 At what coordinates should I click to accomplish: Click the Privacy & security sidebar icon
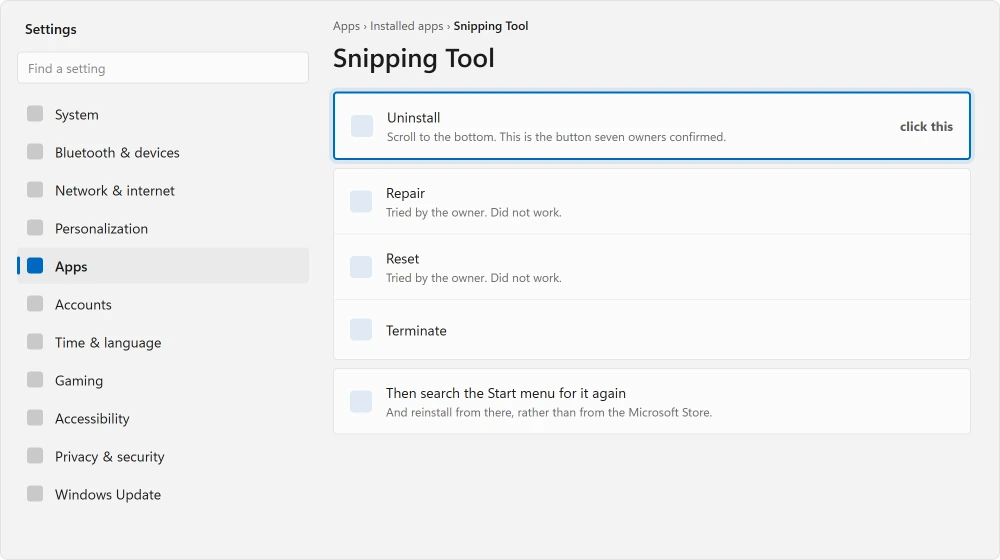click(x=35, y=456)
